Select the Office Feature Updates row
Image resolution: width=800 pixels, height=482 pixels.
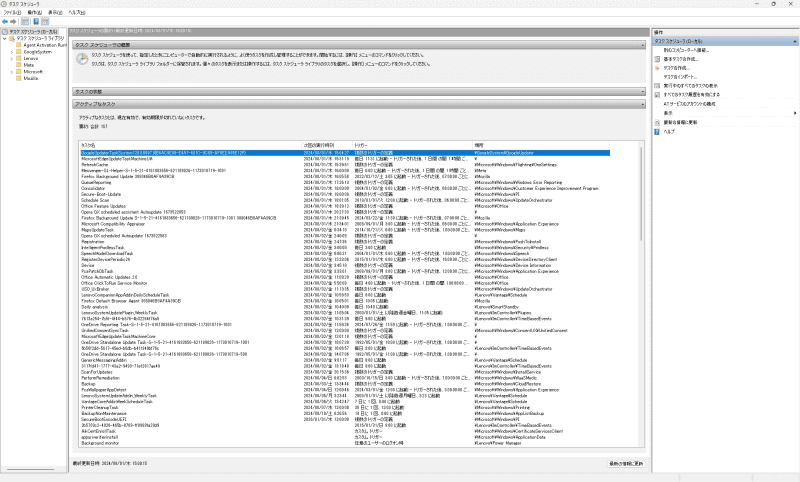click(345, 206)
